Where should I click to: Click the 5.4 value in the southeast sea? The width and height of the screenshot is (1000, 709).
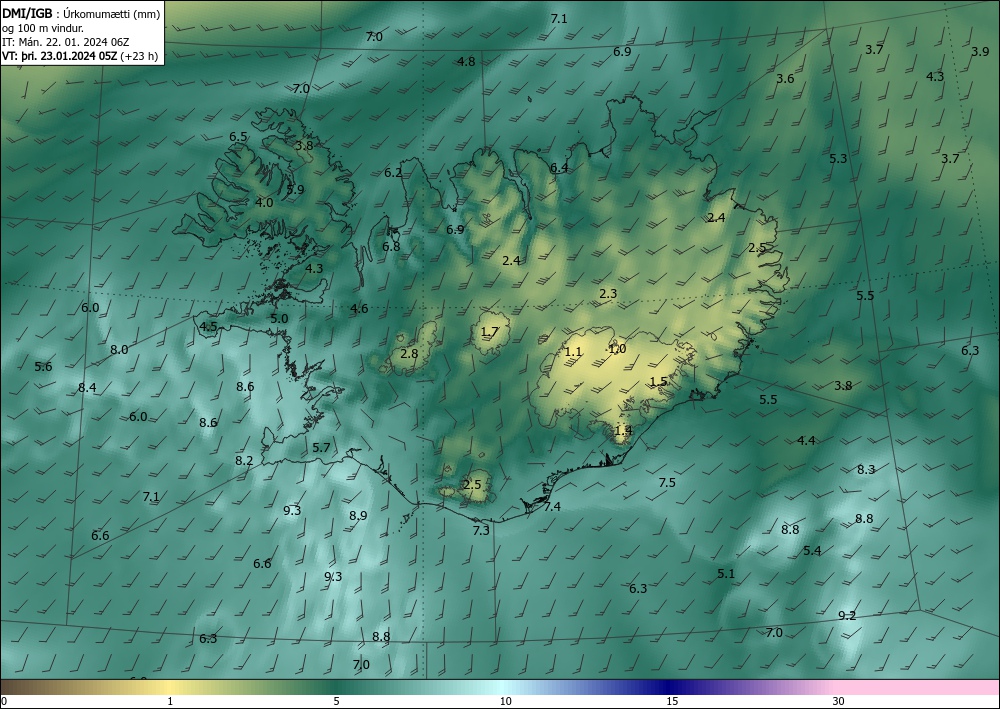point(812,550)
